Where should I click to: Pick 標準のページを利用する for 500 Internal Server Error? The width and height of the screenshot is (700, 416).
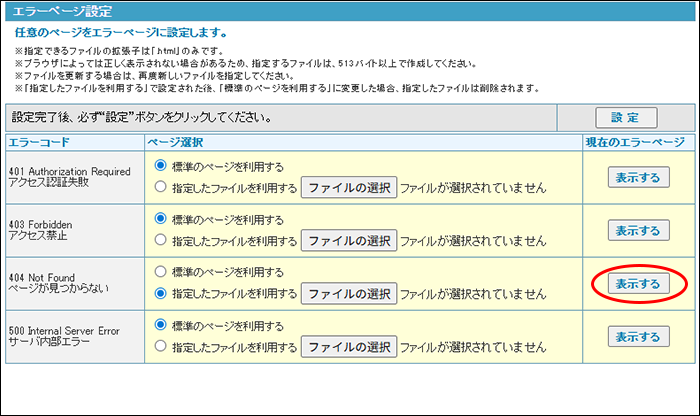[162, 326]
